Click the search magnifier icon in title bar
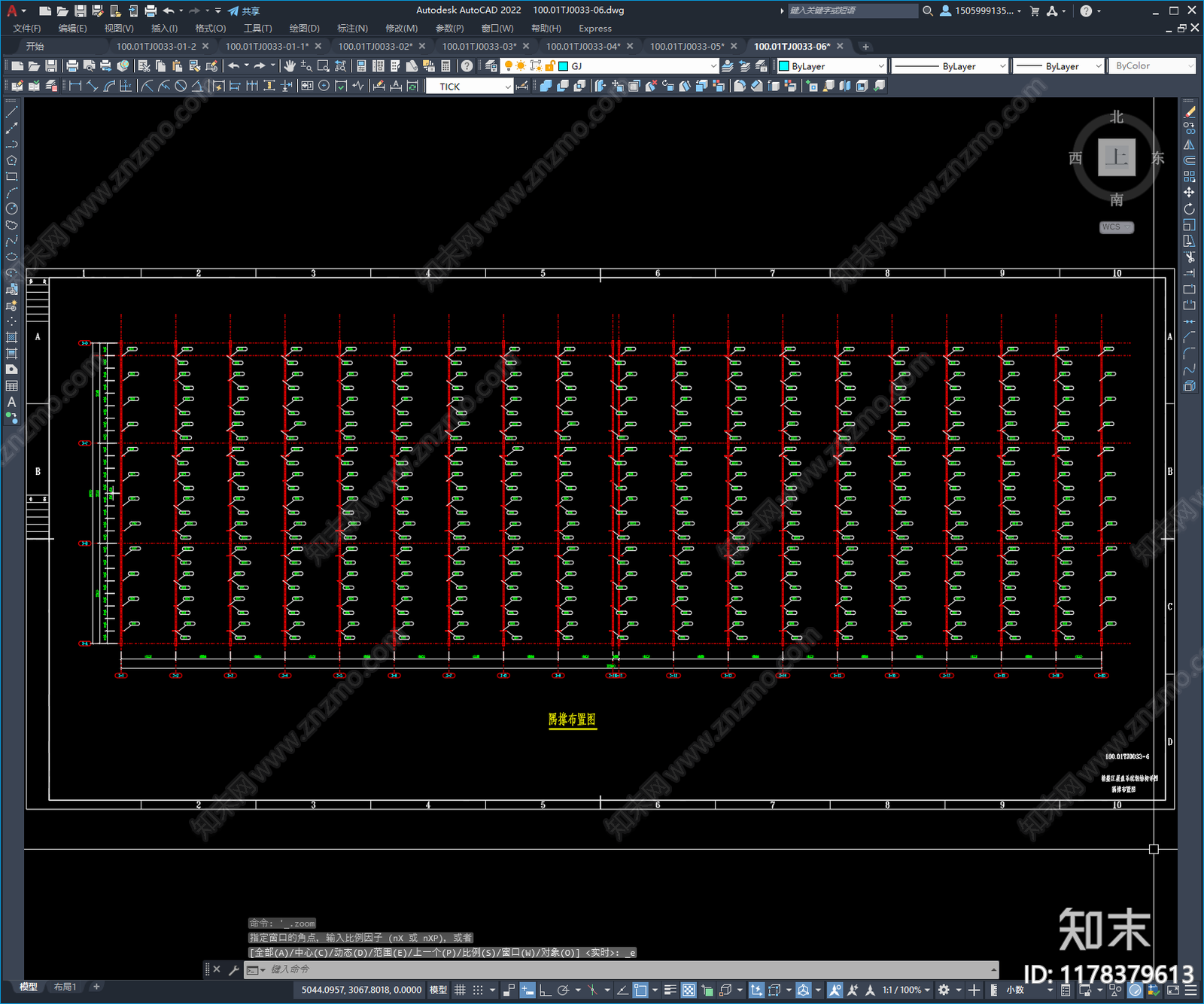The height and width of the screenshot is (1004, 1204). (928, 11)
